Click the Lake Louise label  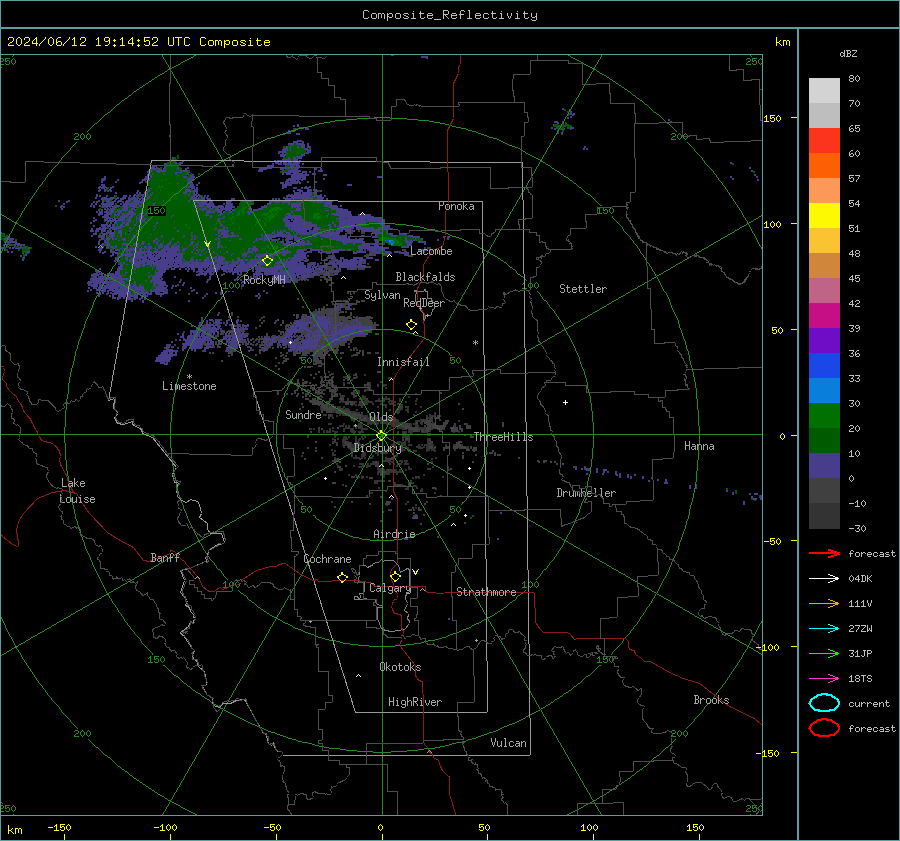pyautogui.click(x=77, y=491)
